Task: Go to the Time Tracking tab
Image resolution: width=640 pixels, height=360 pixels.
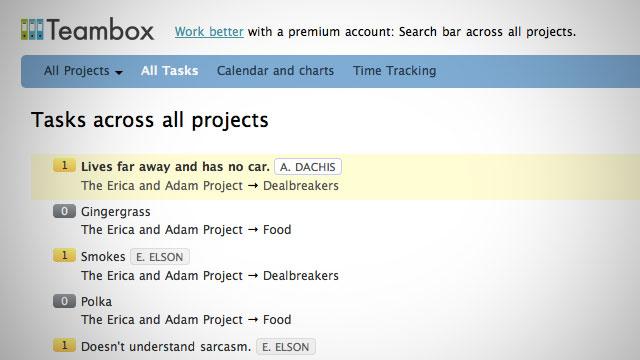Action: click(x=395, y=71)
